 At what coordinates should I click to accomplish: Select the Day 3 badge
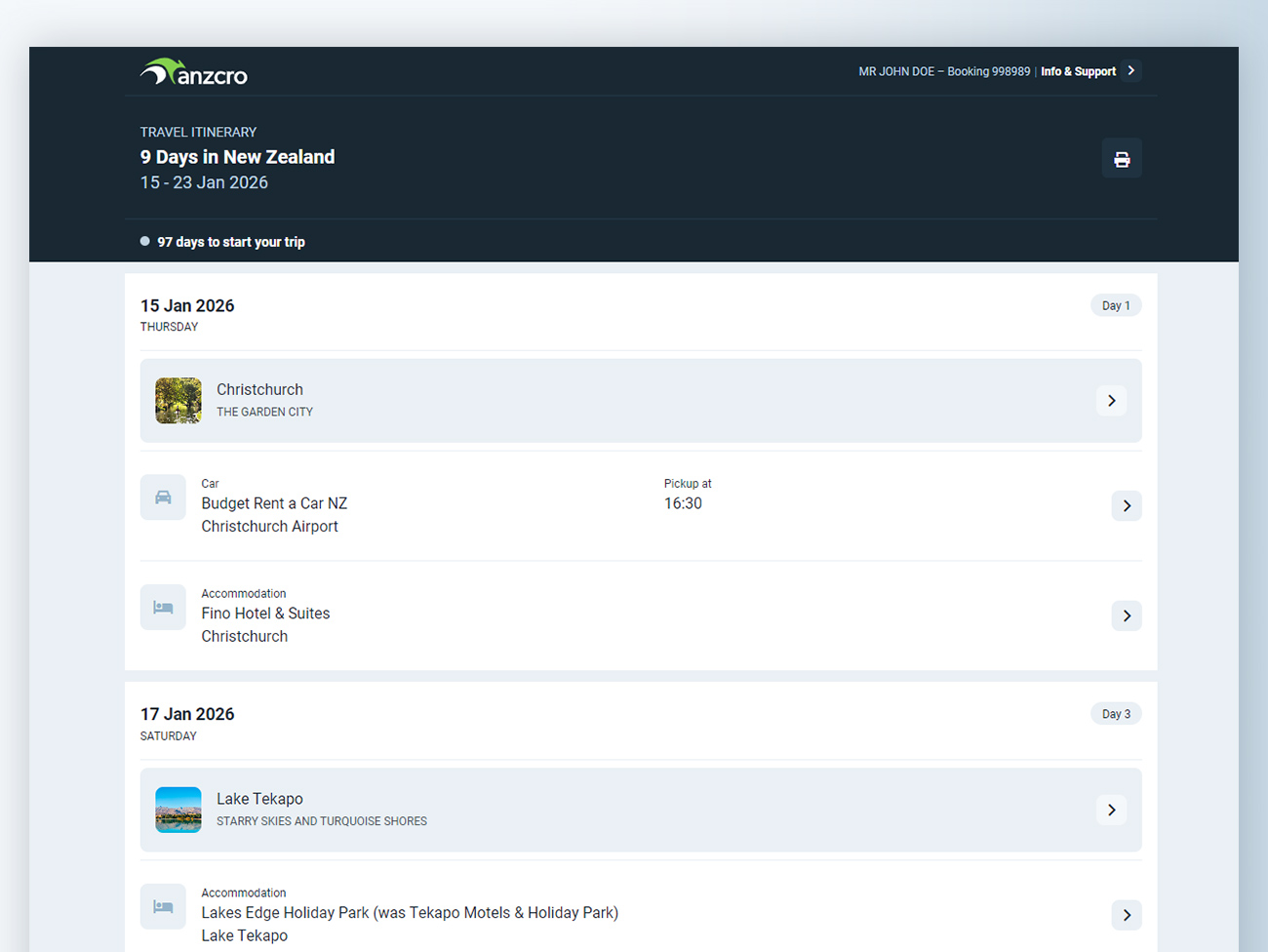(x=1116, y=714)
